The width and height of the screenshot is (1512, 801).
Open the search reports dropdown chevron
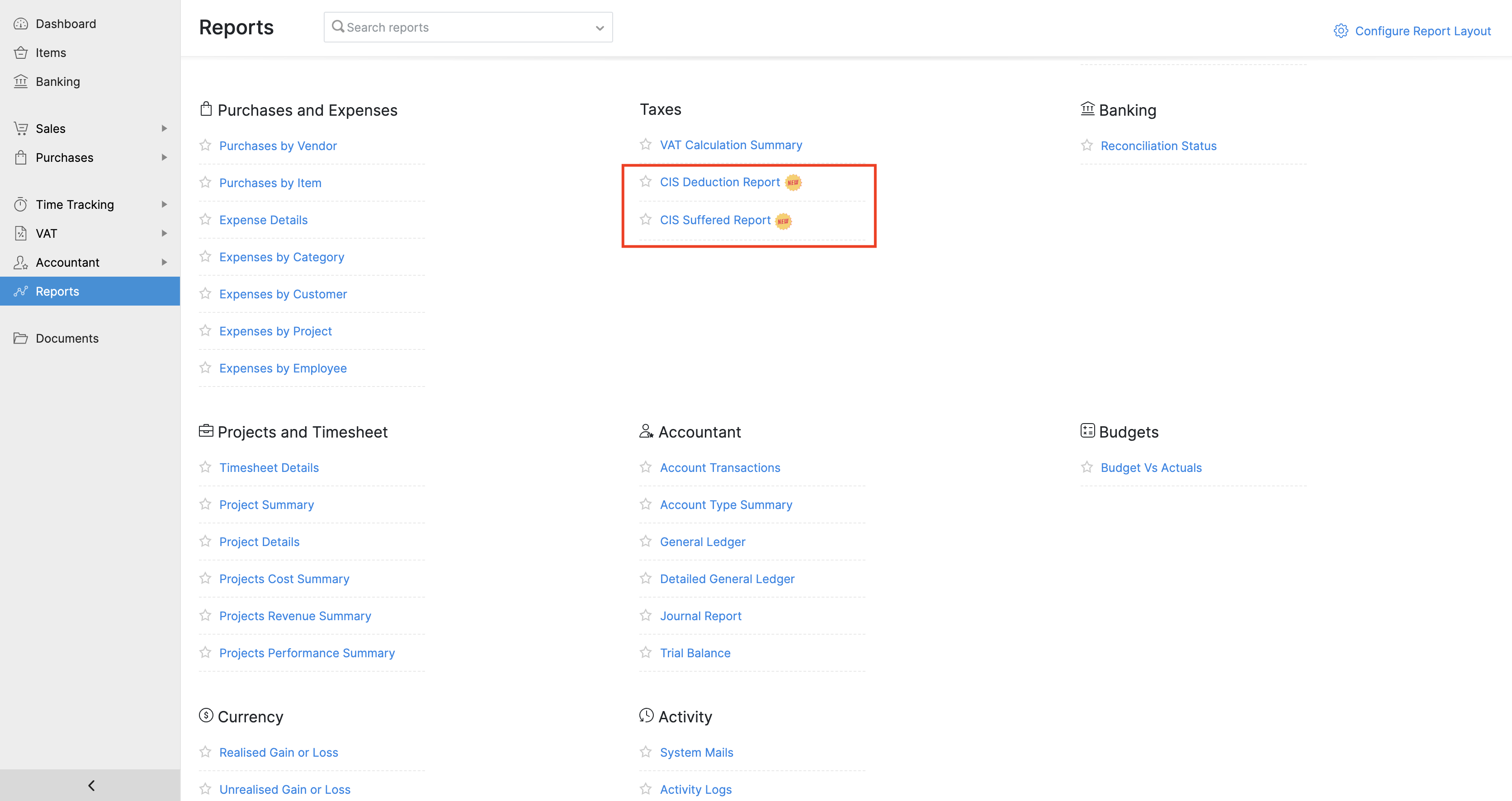pyautogui.click(x=599, y=28)
